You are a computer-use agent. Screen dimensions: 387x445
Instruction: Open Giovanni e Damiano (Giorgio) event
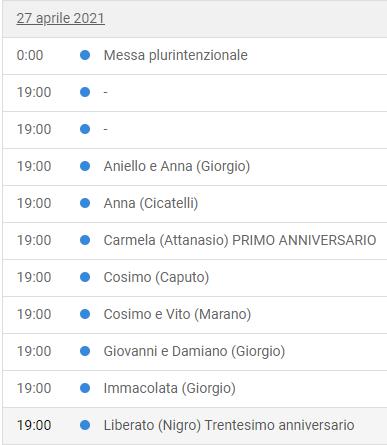(194, 351)
